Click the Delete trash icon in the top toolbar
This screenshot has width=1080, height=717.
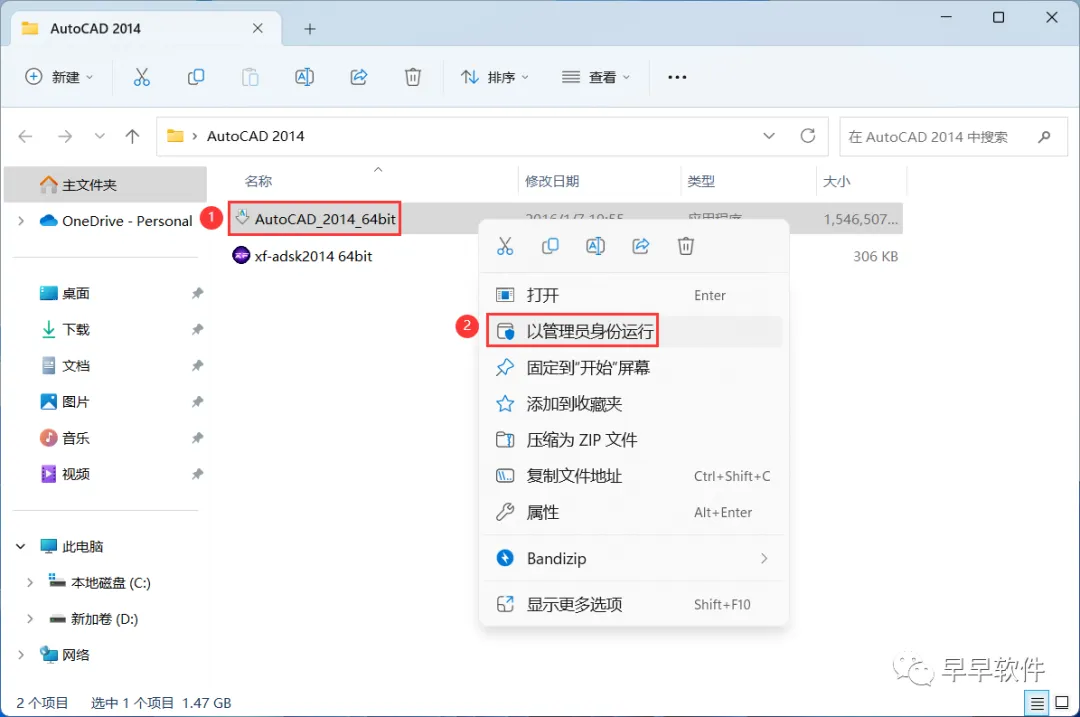click(413, 77)
